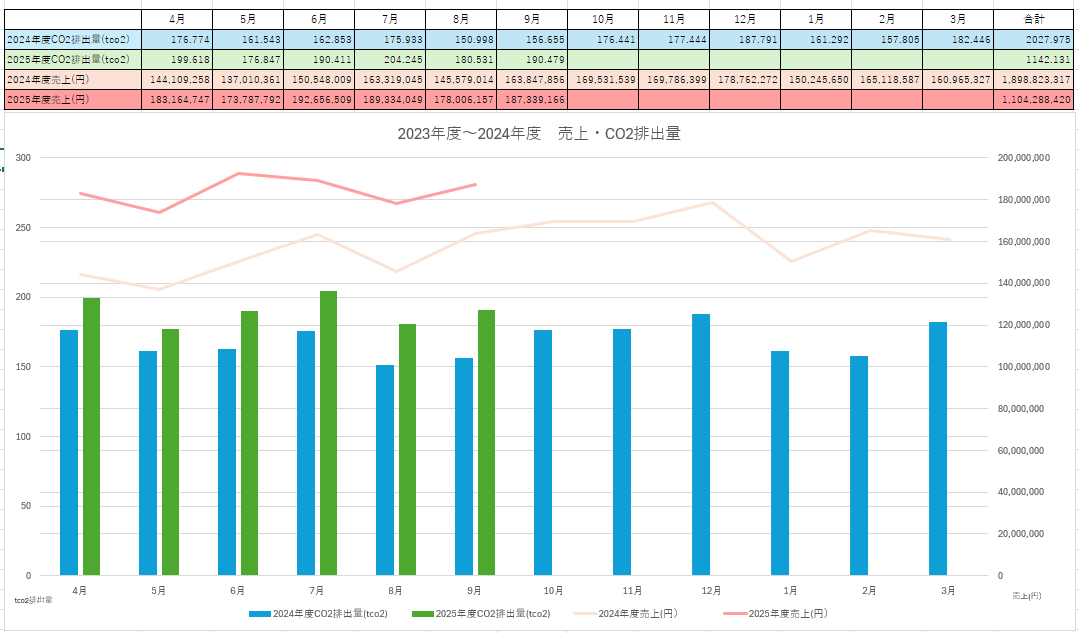Click the blue 3月 bar in chart
Viewport: 1079px width, 633px height.
(937, 448)
